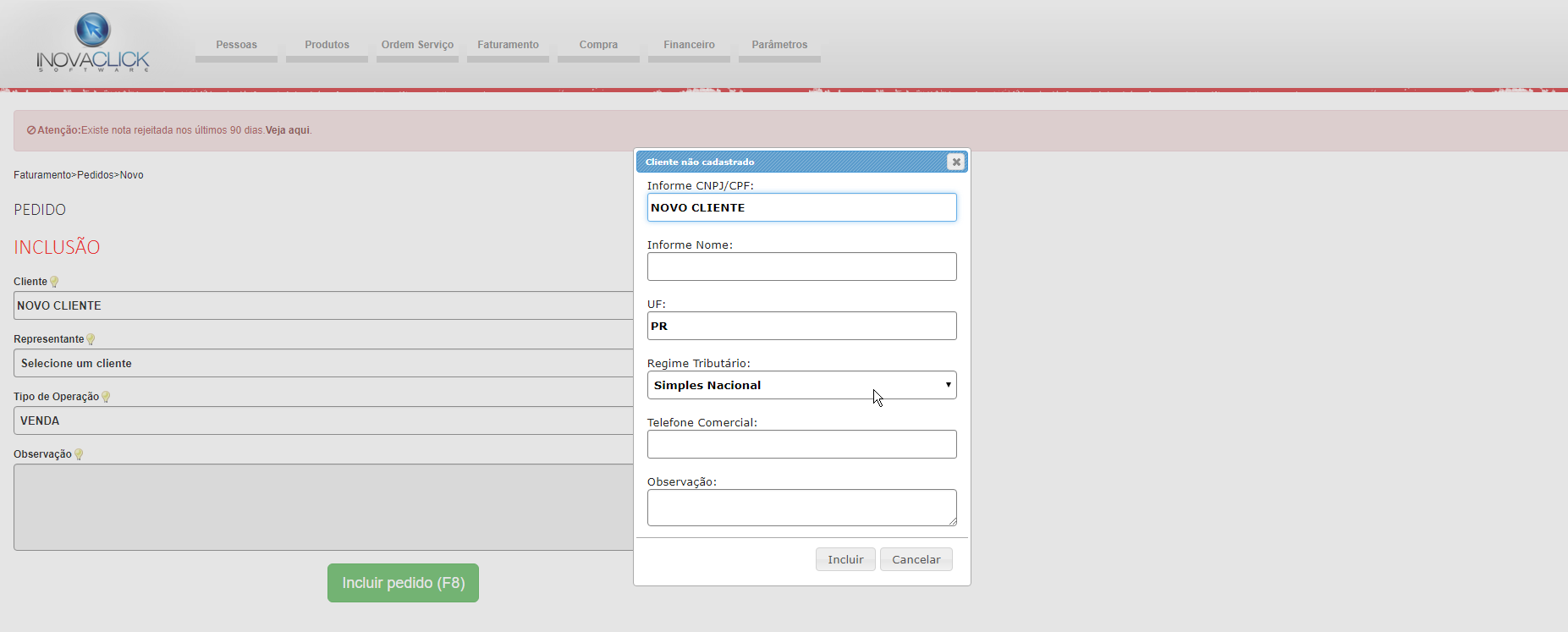1568x632 pixels.
Task: Click the Tipo de Operação lightbulb icon
Action: (106, 397)
